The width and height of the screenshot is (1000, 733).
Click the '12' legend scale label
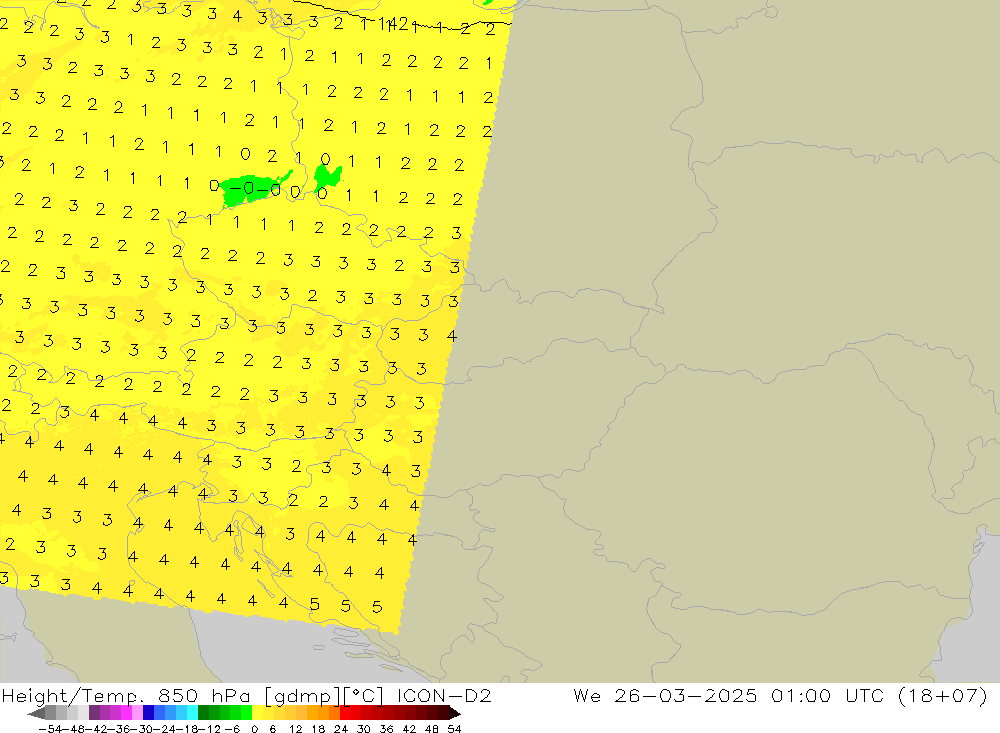point(295,729)
